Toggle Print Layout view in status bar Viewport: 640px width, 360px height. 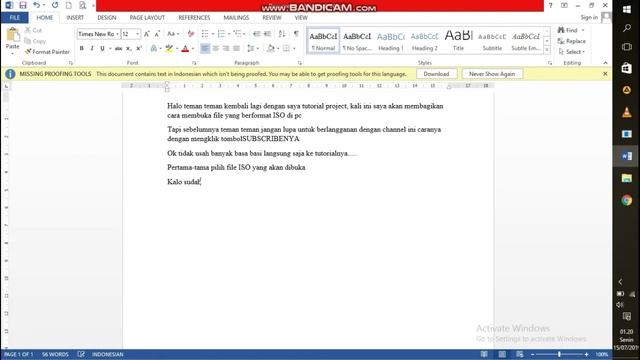502,354
